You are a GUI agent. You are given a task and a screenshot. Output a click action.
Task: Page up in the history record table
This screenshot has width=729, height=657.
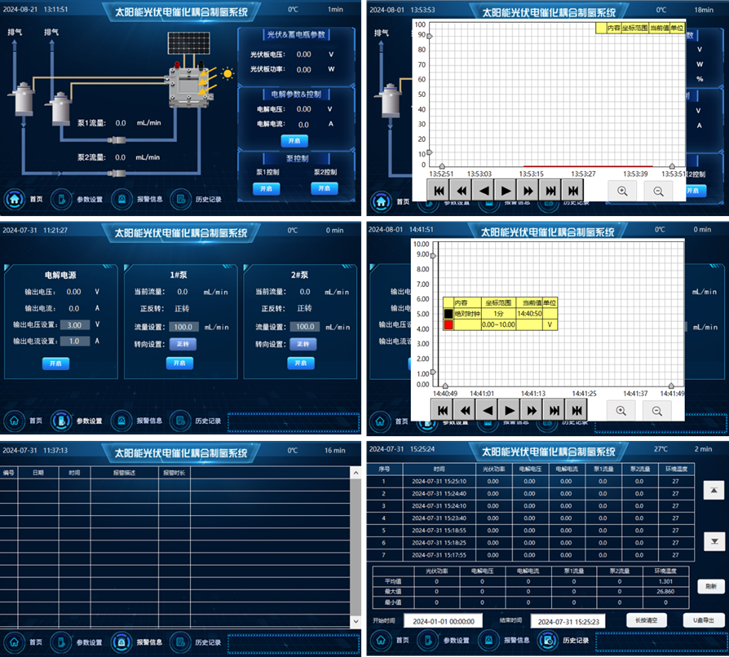click(714, 490)
